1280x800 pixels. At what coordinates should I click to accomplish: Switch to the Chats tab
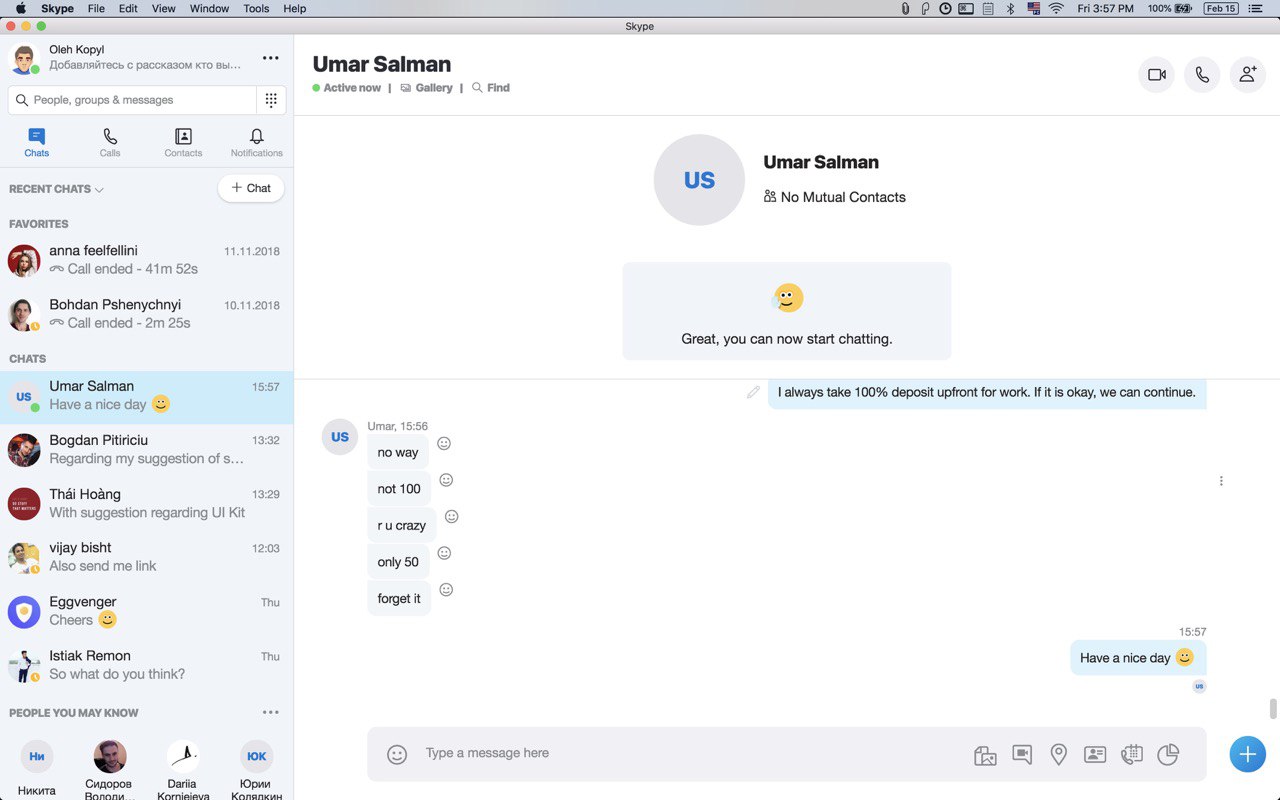[x=37, y=143]
